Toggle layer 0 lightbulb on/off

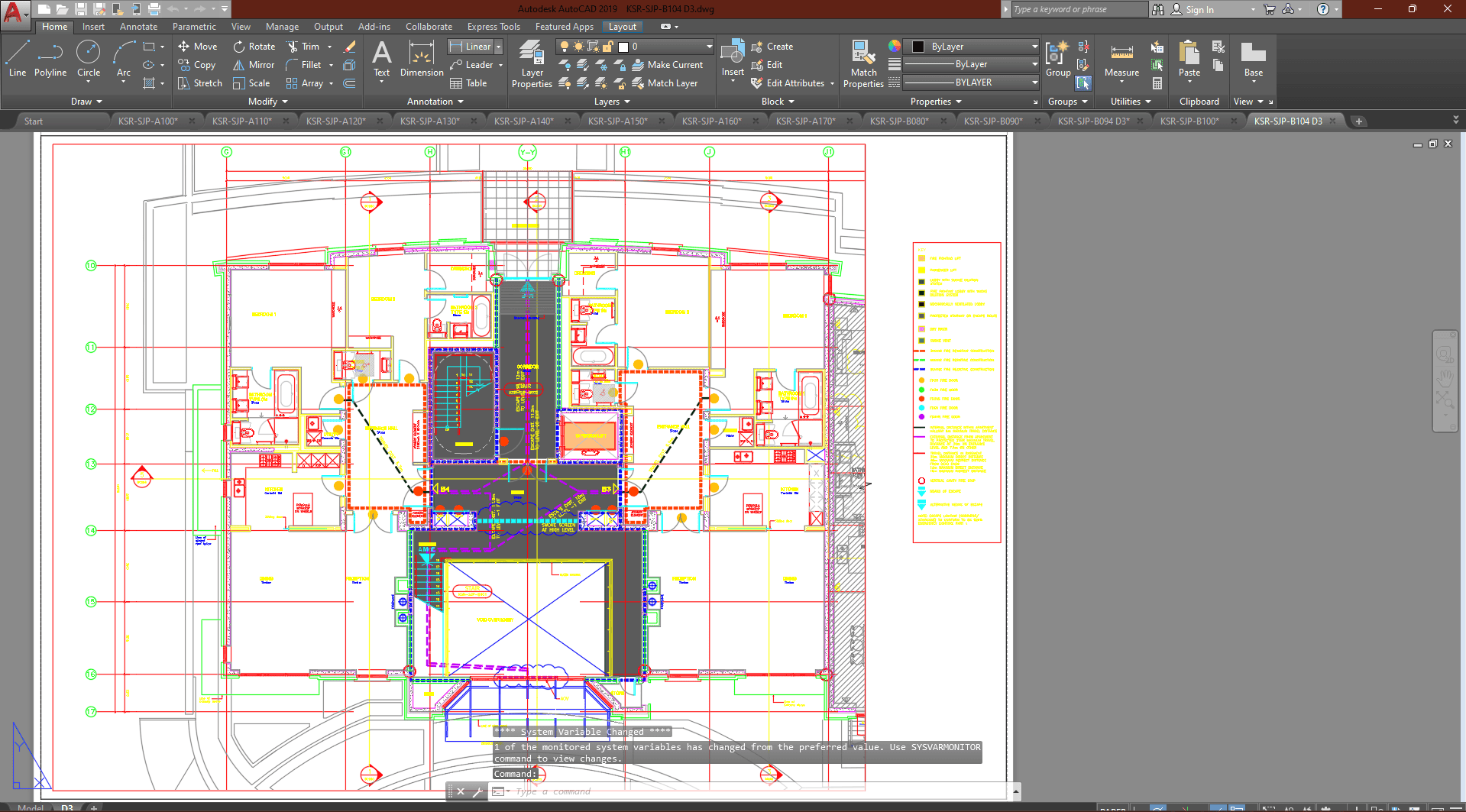[x=565, y=47]
